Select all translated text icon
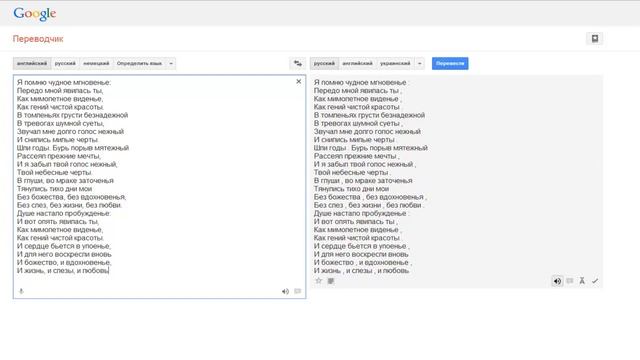Image resolution: width=640 pixels, height=360 pixels. (x=331, y=281)
